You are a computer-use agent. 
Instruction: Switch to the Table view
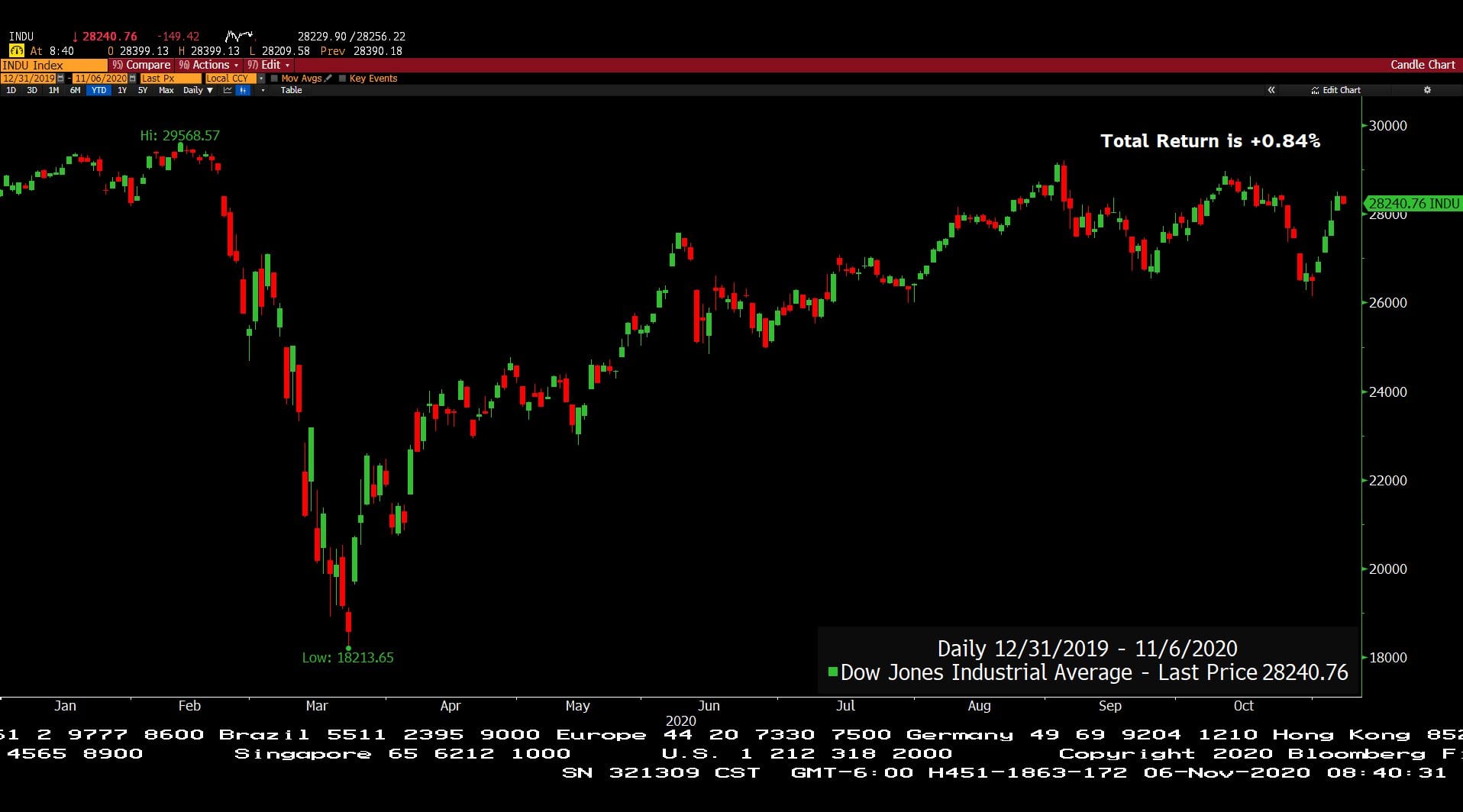[x=291, y=90]
